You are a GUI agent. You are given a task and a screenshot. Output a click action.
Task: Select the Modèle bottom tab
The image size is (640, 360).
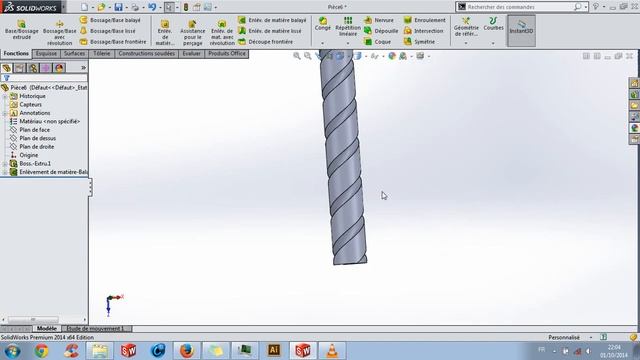pyautogui.click(x=47, y=329)
